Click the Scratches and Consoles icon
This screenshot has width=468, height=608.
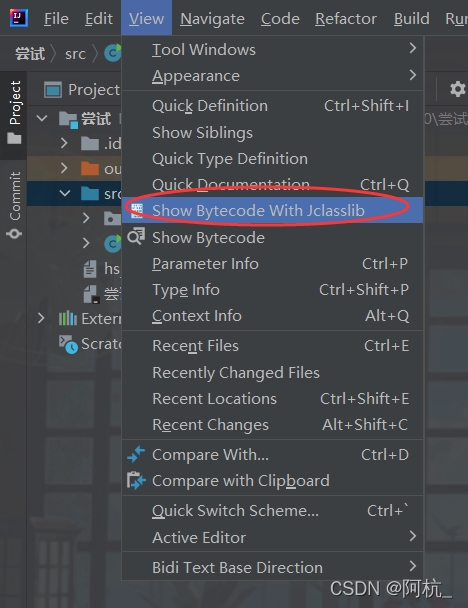[x=68, y=344]
